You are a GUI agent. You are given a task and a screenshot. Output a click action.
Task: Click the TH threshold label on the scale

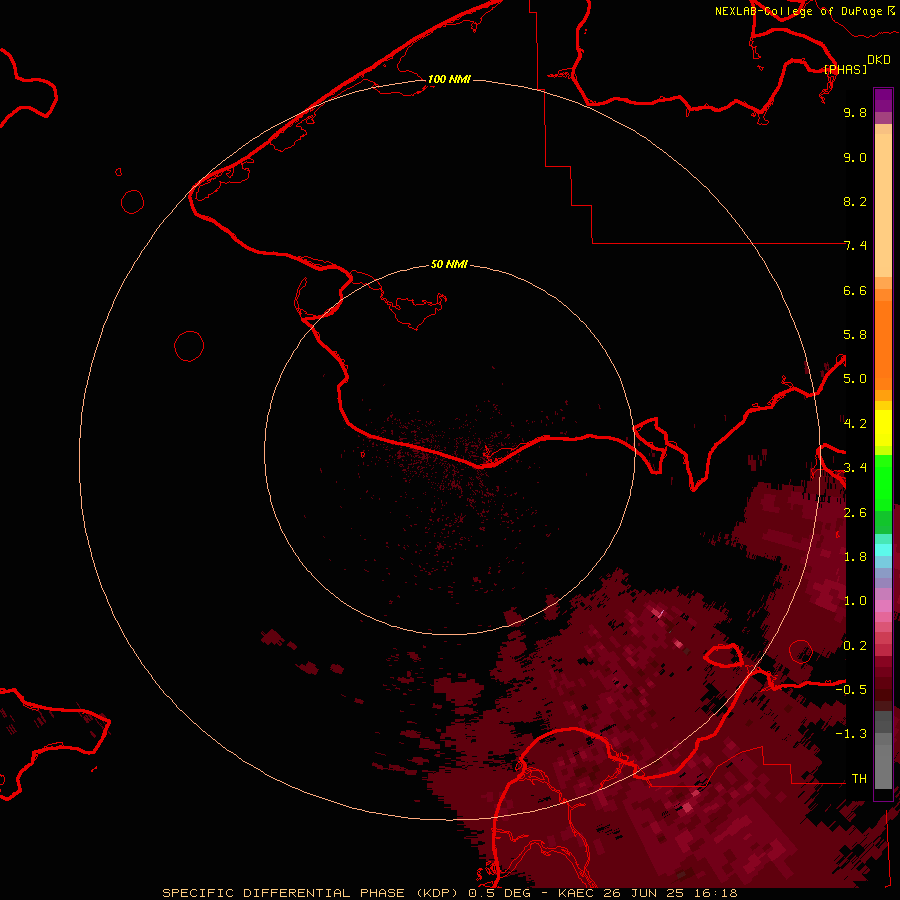click(x=859, y=779)
